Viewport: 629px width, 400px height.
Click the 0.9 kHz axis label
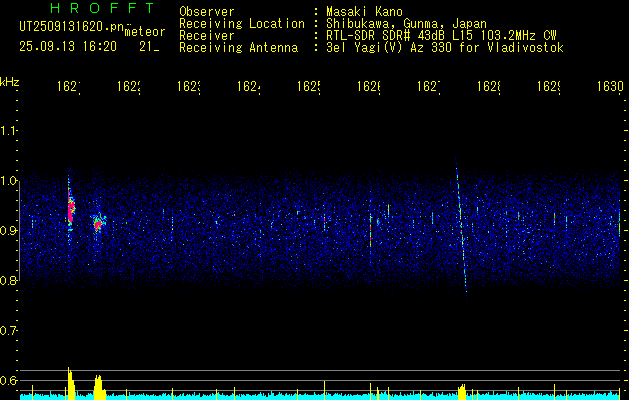coord(8,231)
